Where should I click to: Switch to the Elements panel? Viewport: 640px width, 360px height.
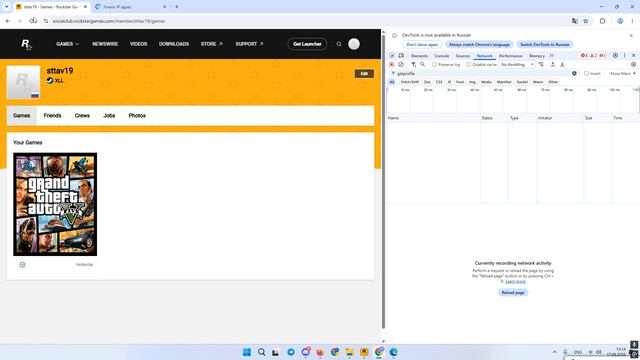[419, 56]
